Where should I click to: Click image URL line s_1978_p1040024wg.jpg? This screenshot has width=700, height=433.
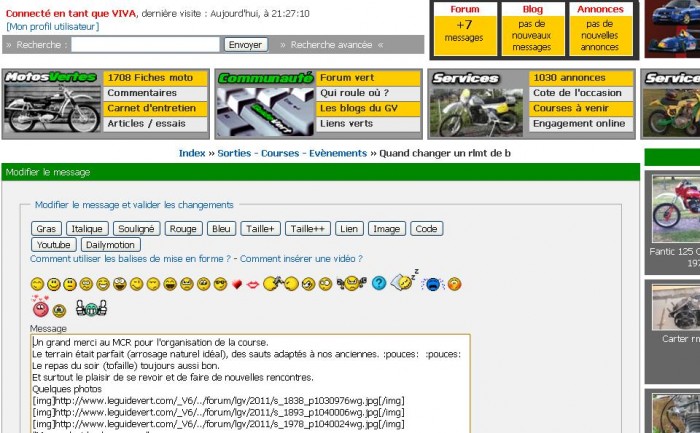(218, 424)
